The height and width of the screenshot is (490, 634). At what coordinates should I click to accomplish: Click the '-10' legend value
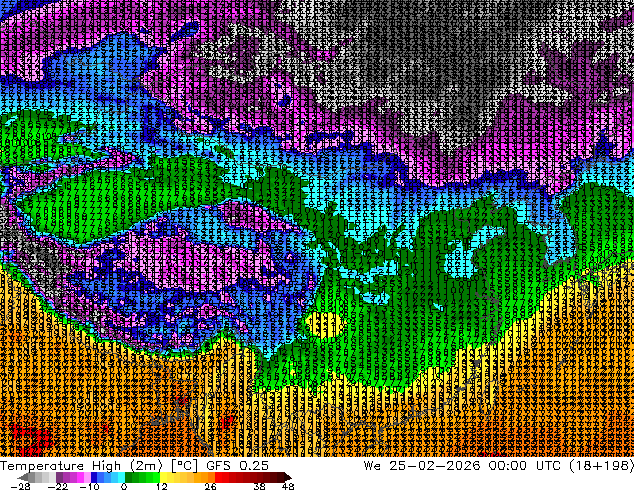point(90,486)
